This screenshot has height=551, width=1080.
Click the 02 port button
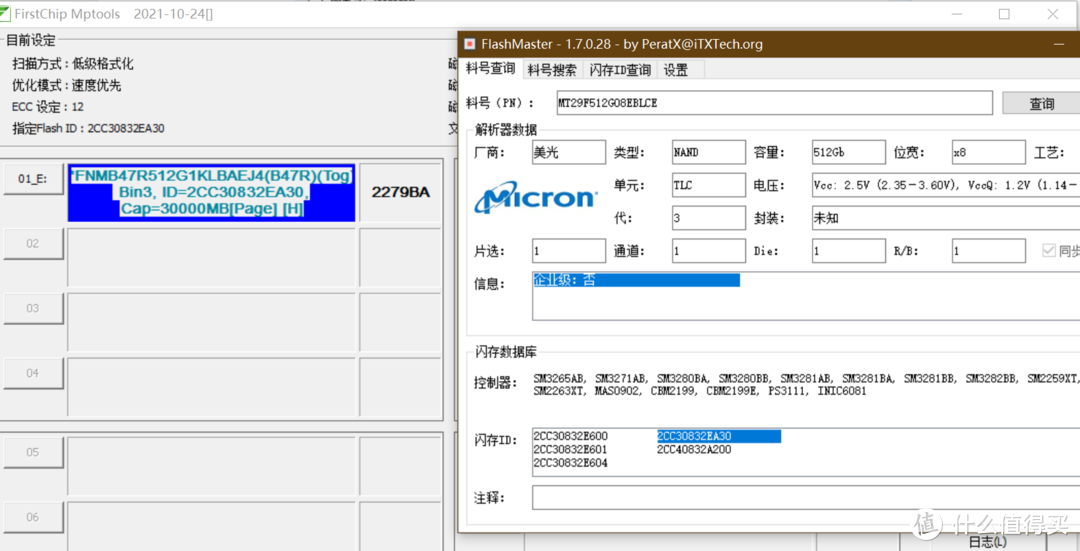(33, 243)
